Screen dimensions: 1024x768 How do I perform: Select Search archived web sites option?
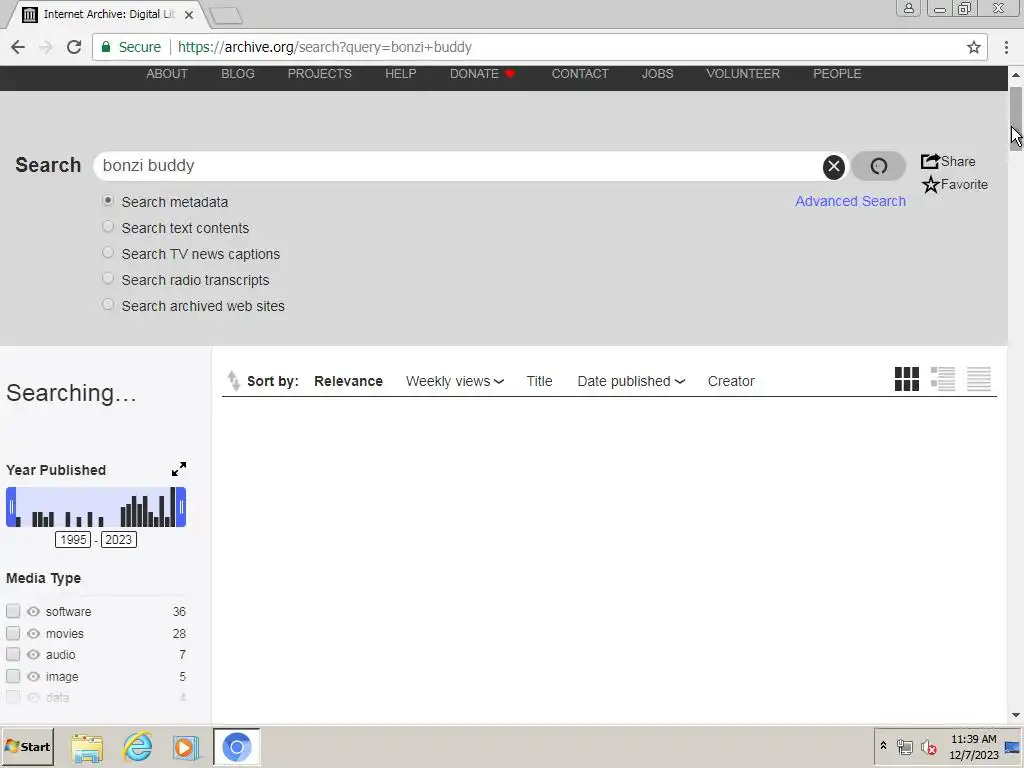(x=108, y=304)
